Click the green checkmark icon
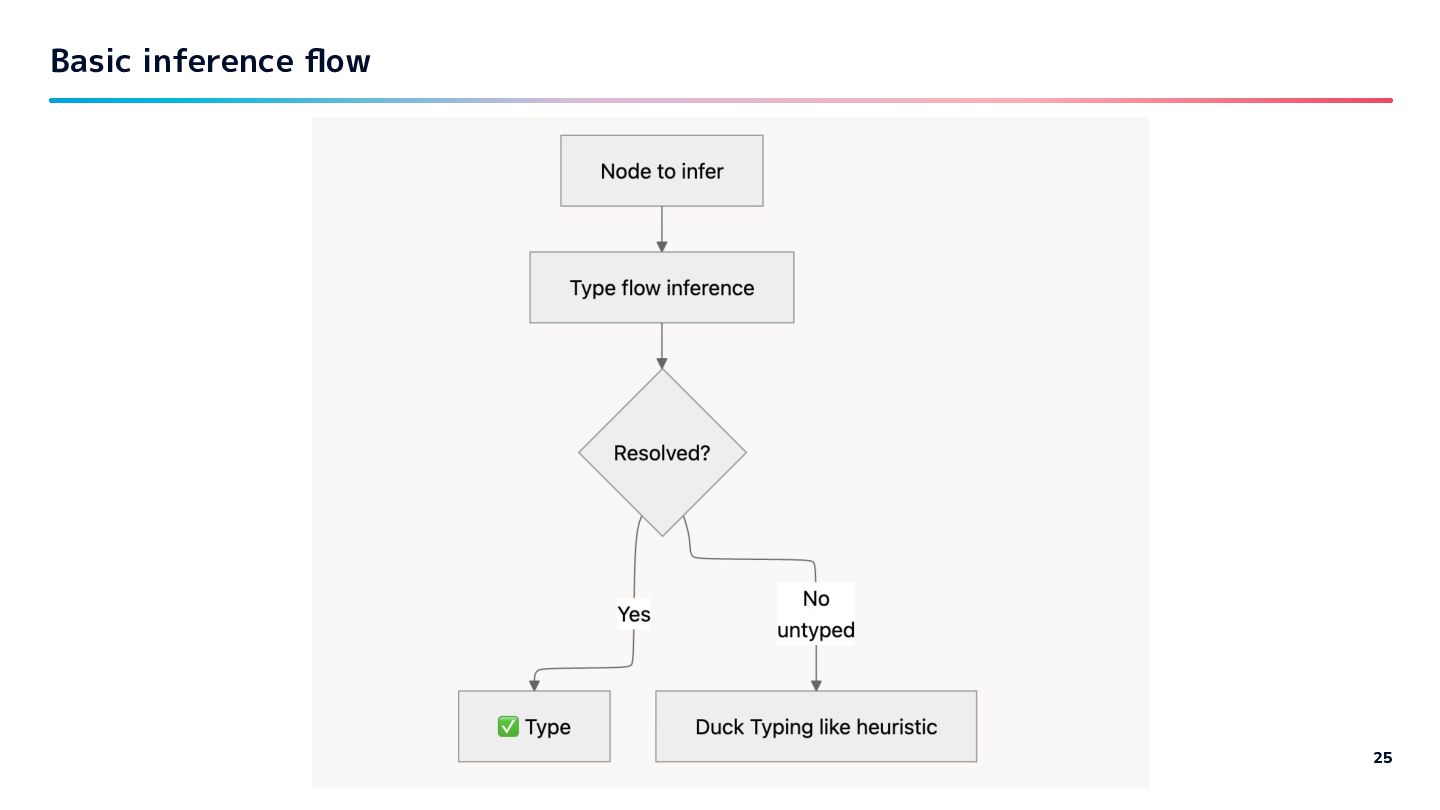Screen dimensions: 1440x810 [x=508, y=727]
